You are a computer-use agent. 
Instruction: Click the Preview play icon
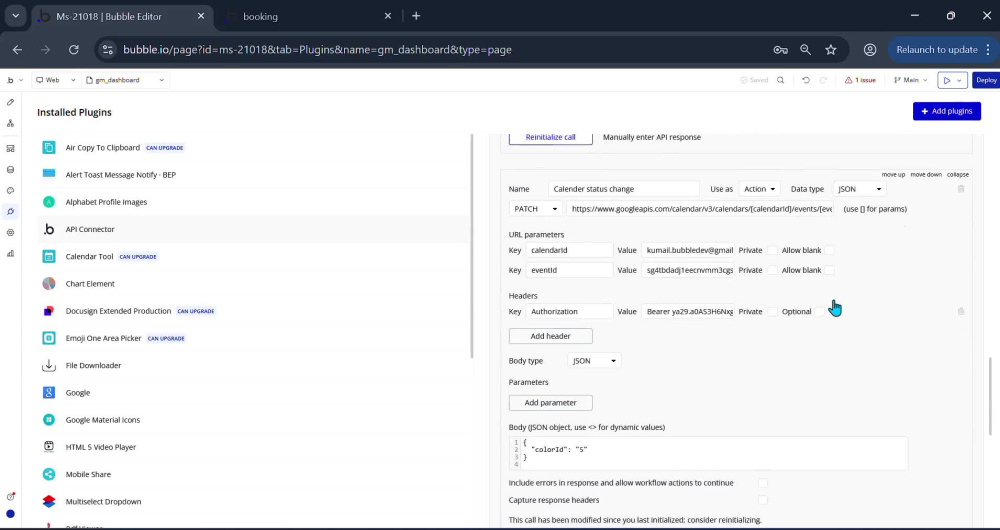click(x=947, y=80)
